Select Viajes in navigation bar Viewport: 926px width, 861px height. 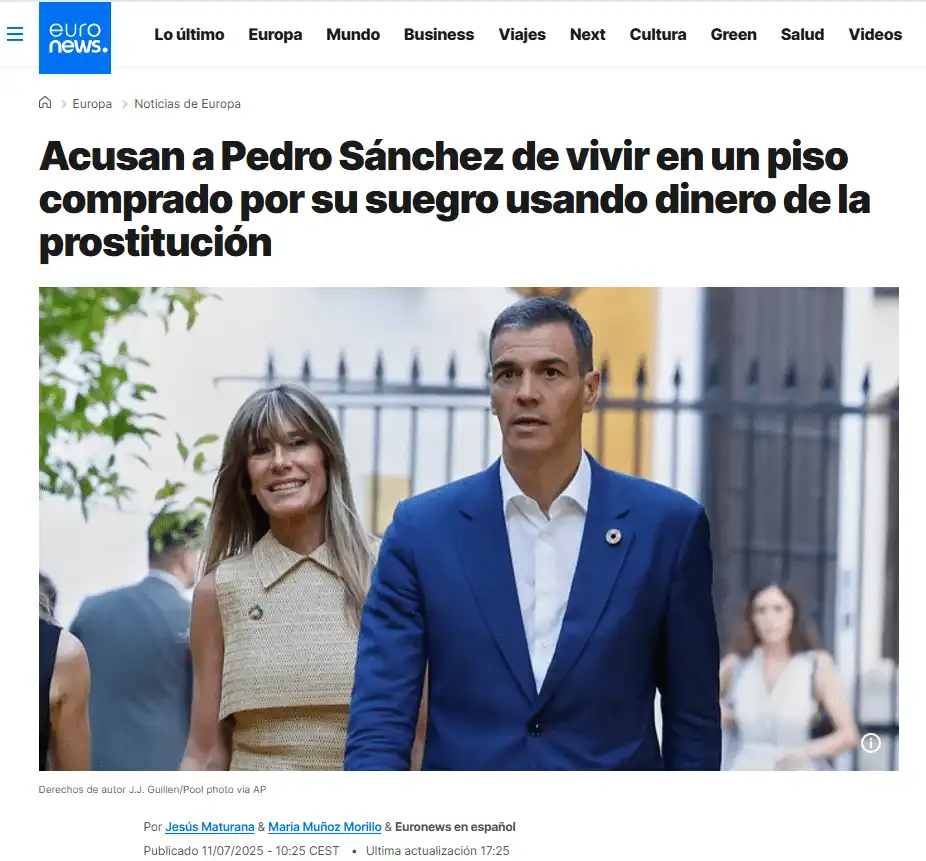(522, 34)
